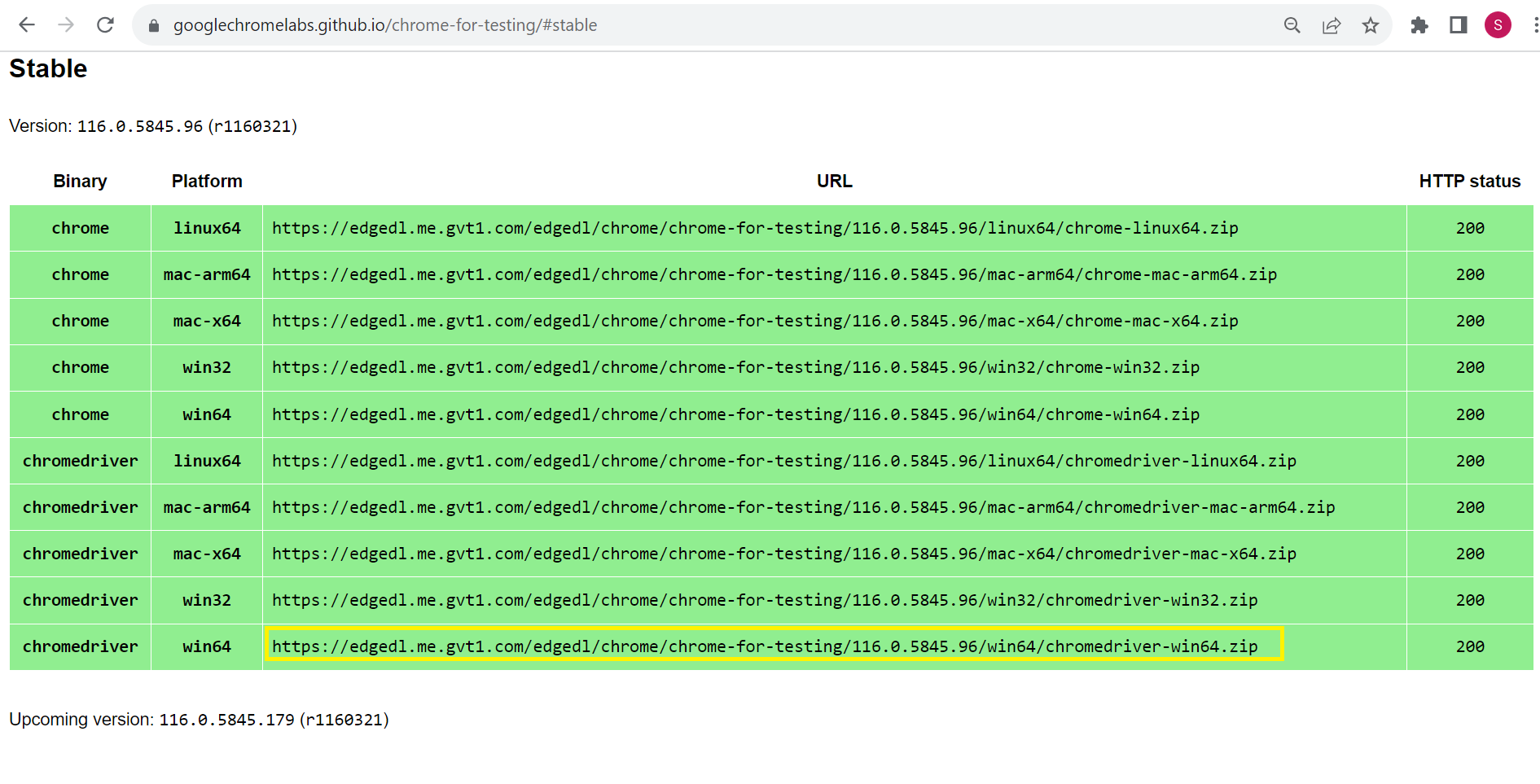Screen dimensions: 1540x784
Task: Toggle the browser side panel
Action: pyautogui.click(x=1459, y=25)
